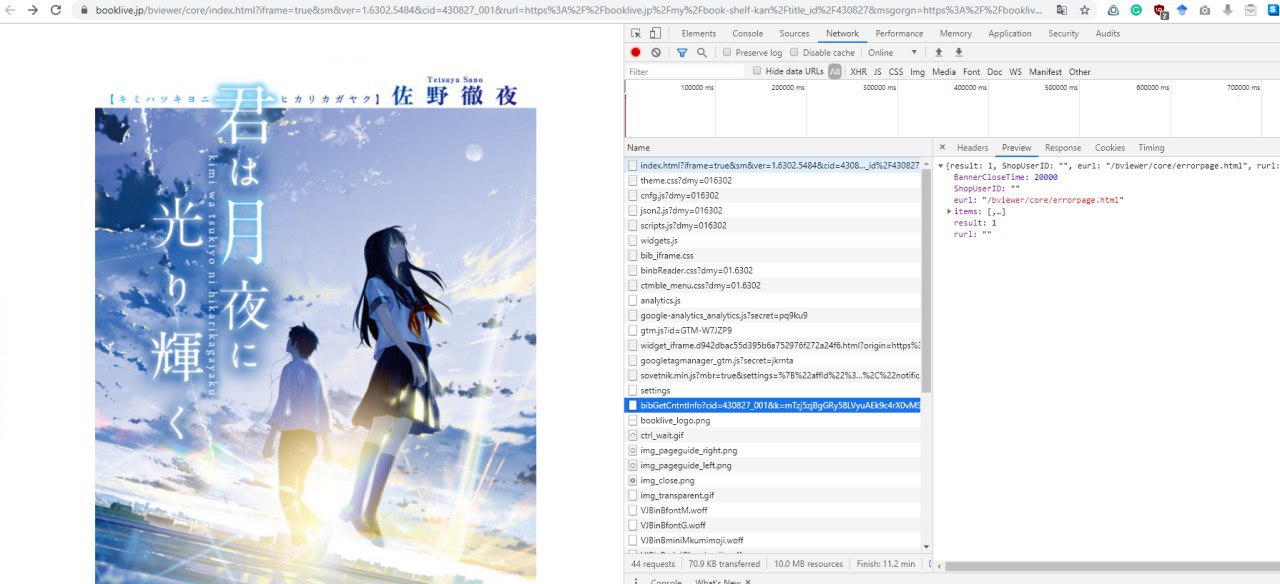Switch to the Performance tab
The width and height of the screenshot is (1280, 584).
[x=899, y=33]
